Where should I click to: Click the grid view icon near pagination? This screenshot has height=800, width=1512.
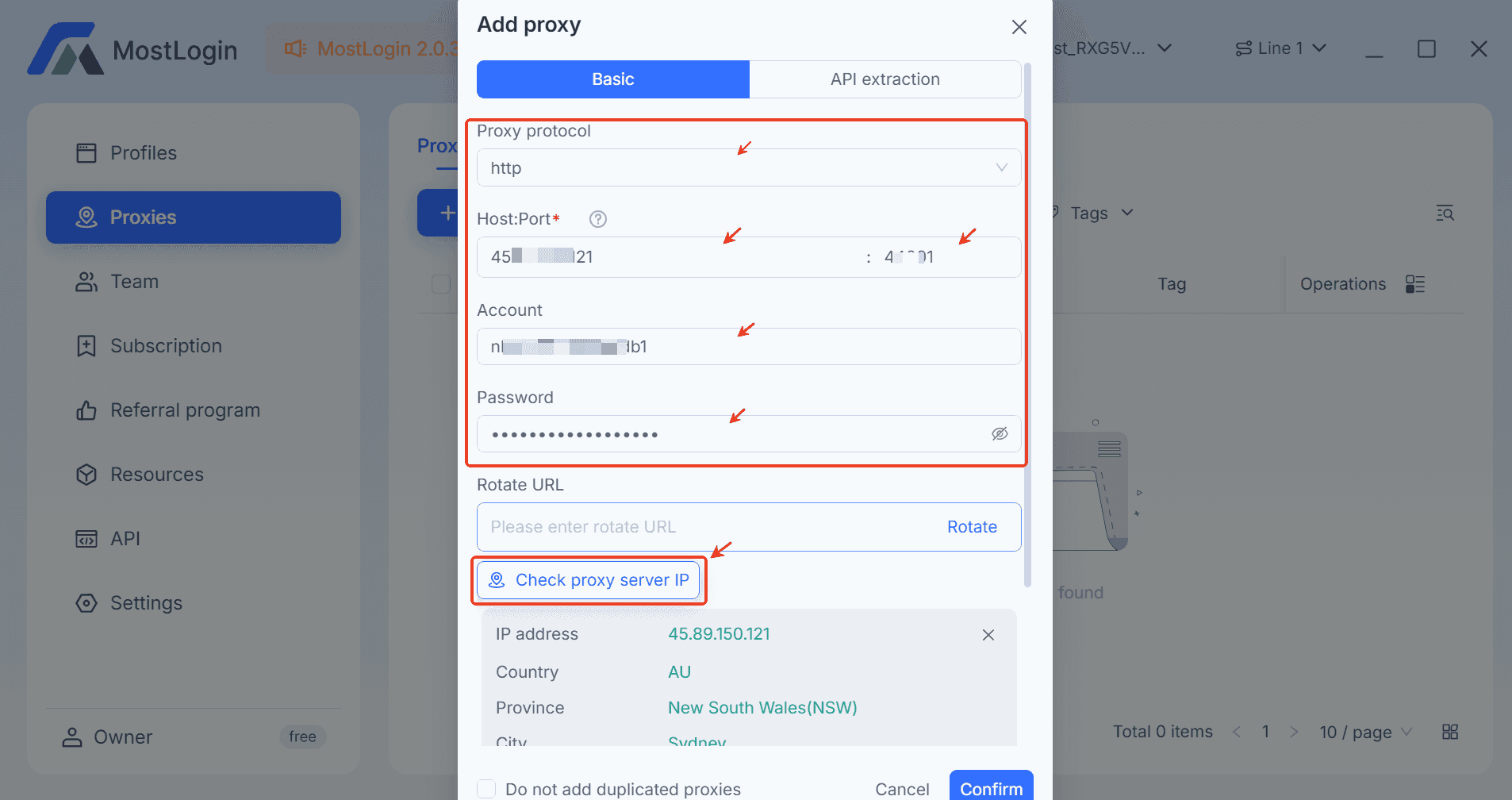click(1450, 732)
